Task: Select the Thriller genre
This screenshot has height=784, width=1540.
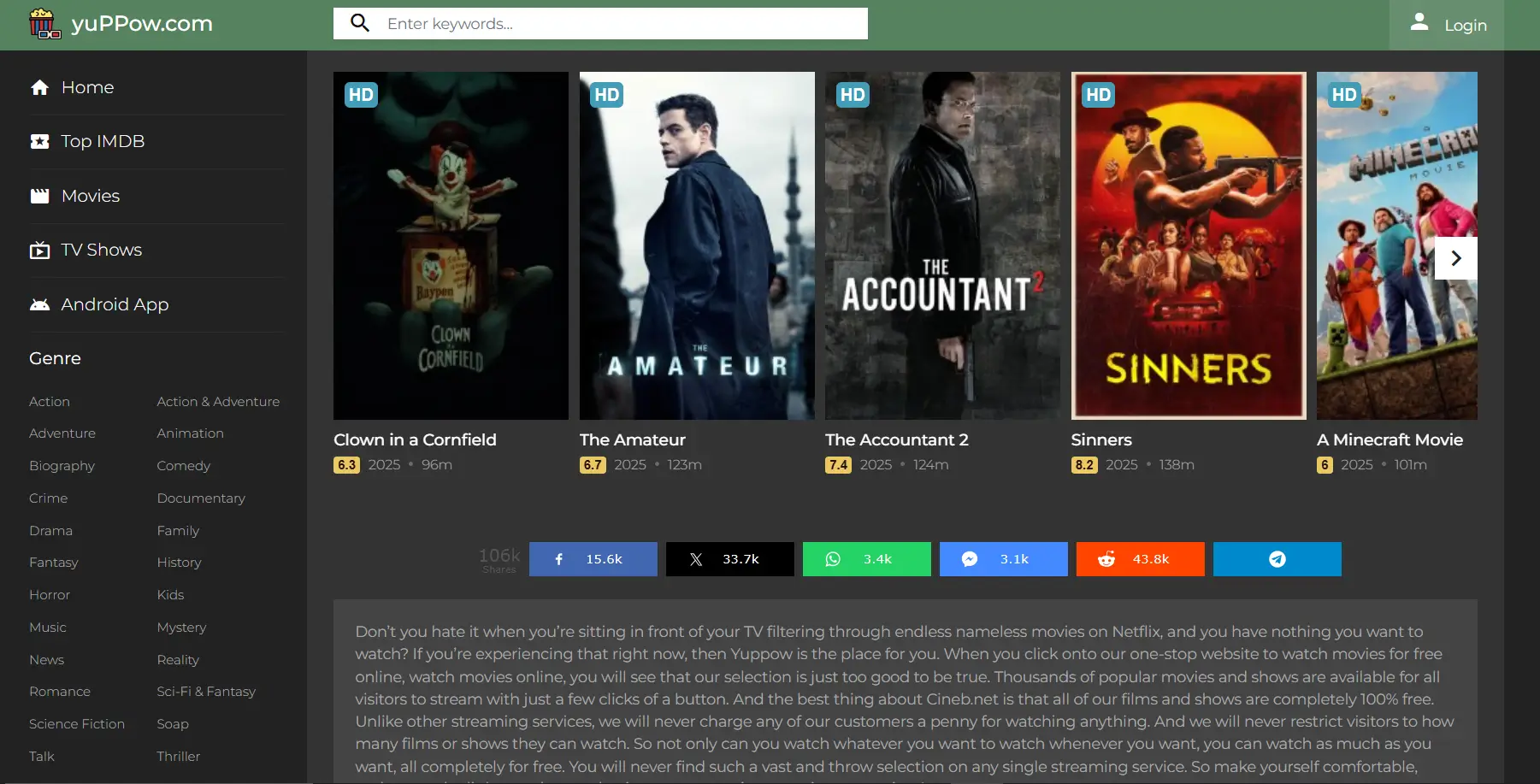Action: (178, 757)
